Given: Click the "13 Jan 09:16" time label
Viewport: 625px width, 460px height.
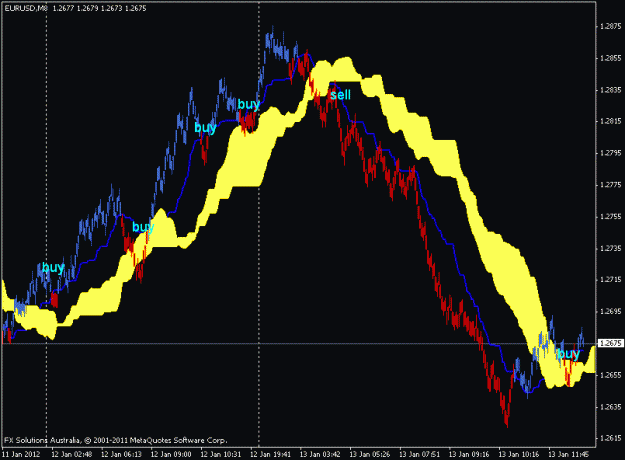Looking at the screenshot, I should pos(469,454).
